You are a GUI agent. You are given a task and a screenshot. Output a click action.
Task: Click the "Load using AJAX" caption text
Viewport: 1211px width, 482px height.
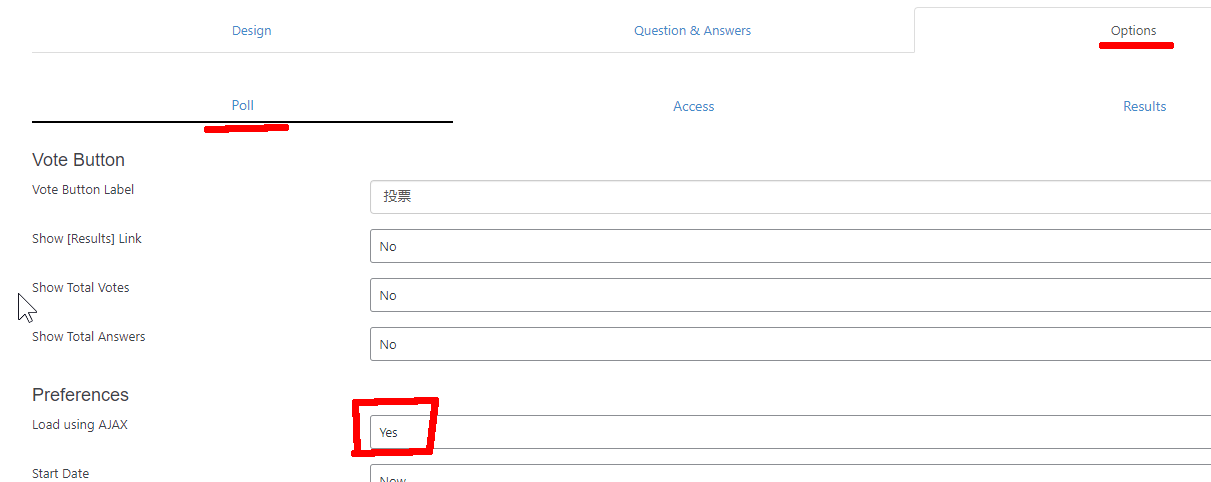pos(80,425)
